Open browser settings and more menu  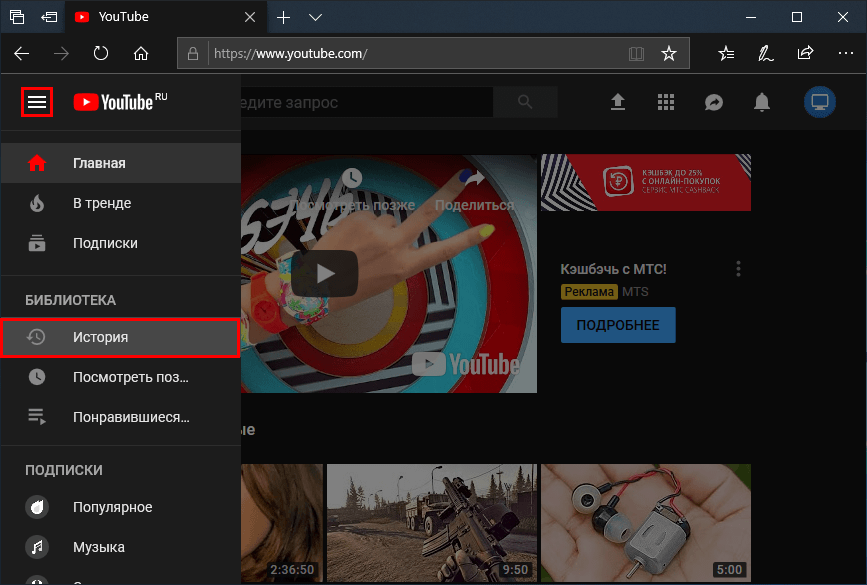coord(845,54)
